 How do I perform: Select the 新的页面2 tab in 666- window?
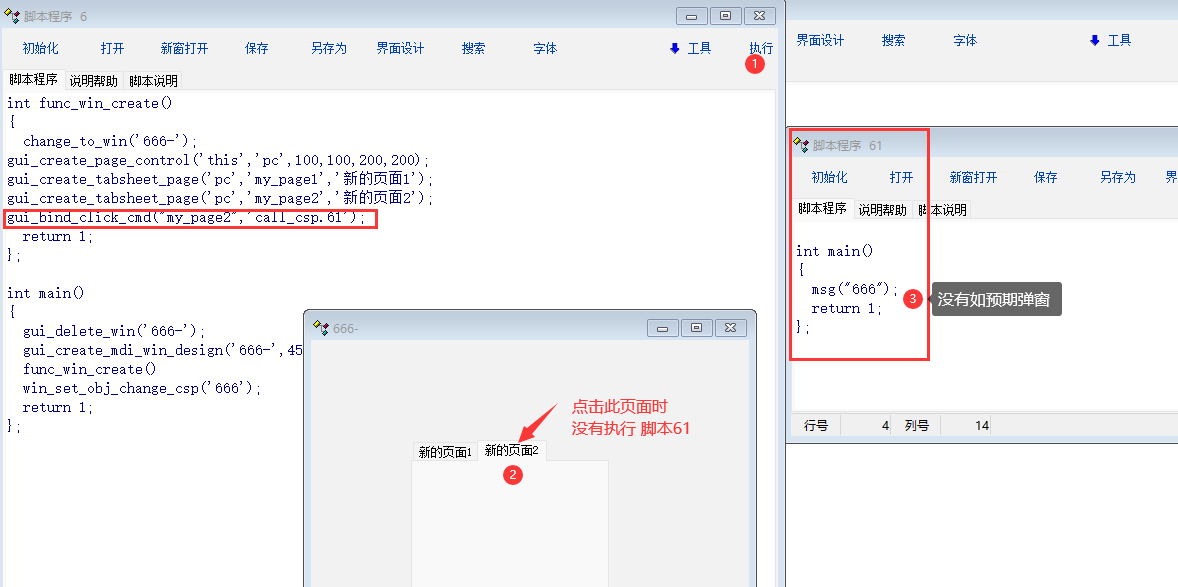511,451
